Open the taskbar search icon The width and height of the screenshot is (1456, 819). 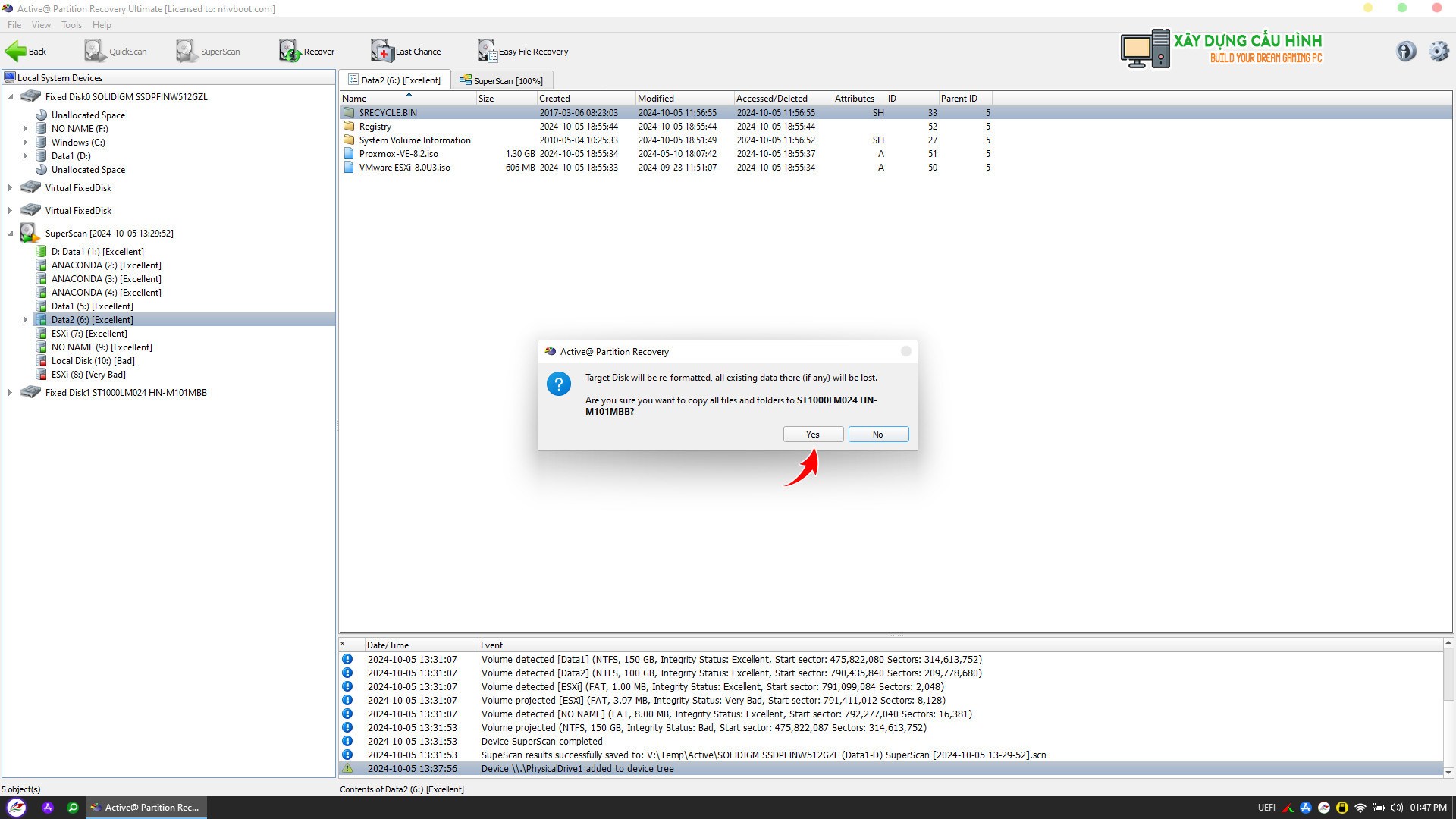tap(73, 807)
